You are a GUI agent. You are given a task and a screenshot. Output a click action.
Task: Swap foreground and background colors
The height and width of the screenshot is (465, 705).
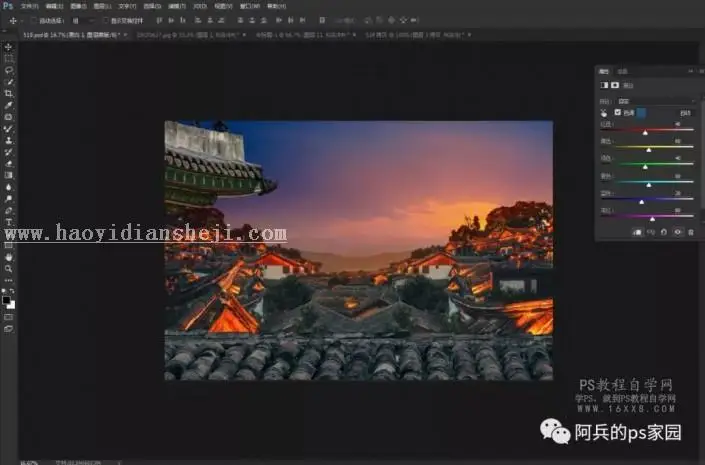[12, 291]
